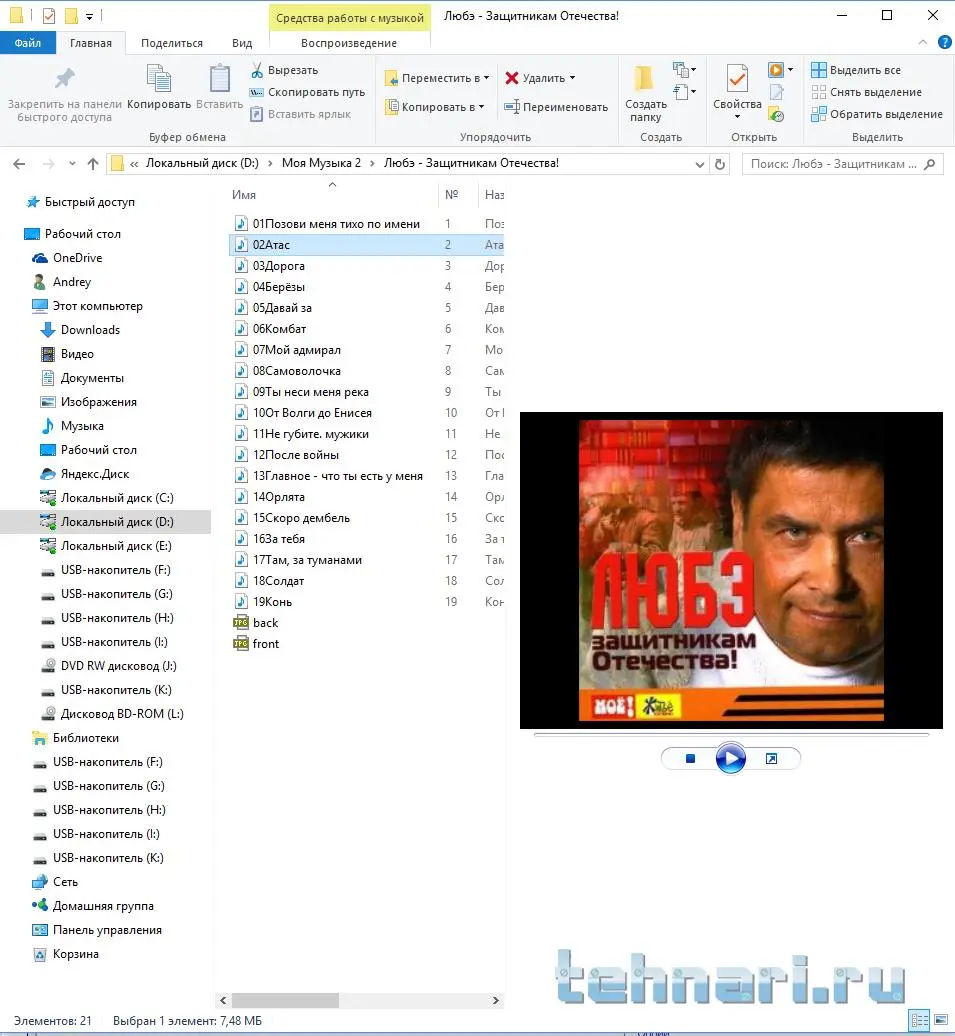955x1036 pixels.
Task: Select the file 06Комбат
Action: [x=279, y=329]
